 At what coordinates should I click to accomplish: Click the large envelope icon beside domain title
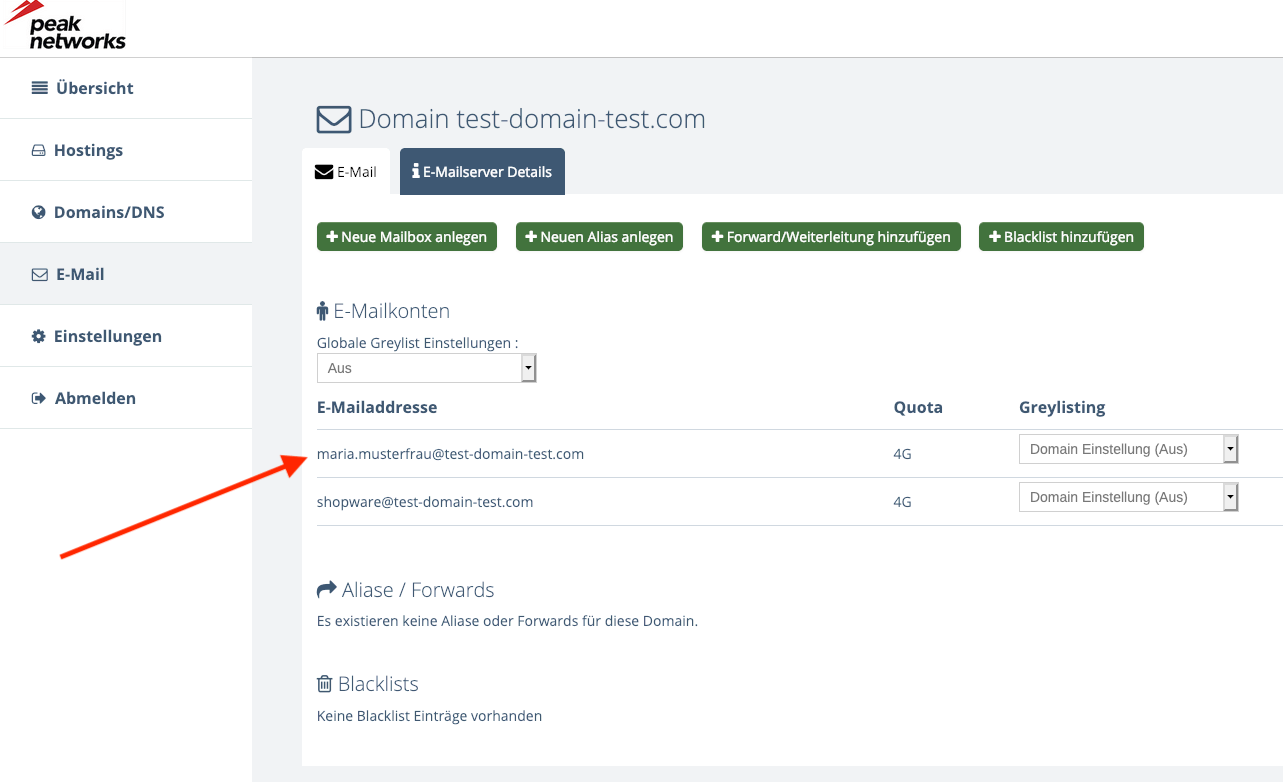click(334, 120)
